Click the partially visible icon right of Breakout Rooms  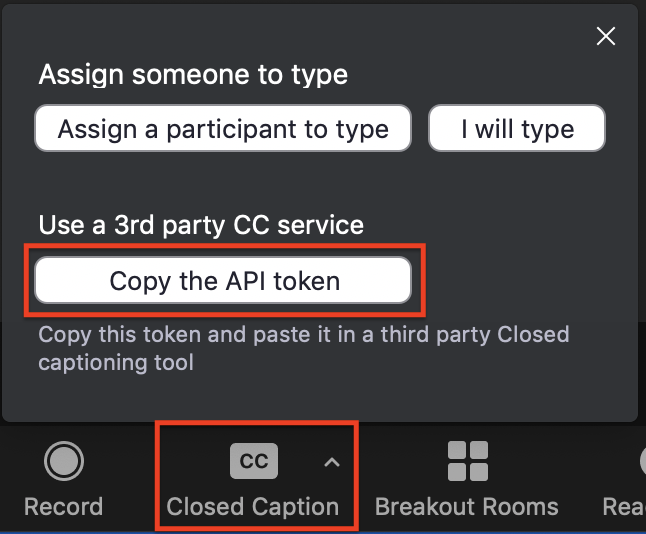(x=640, y=462)
